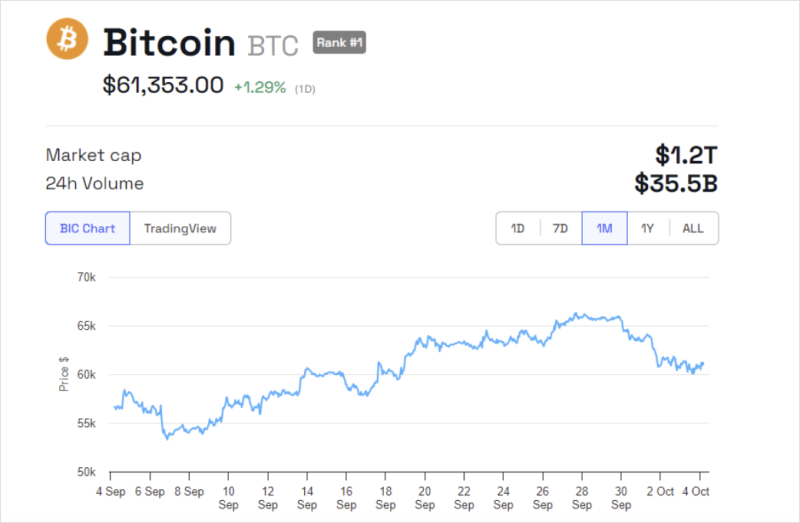Switch chart to 1Y range
The image size is (800, 523).
pos(648,228)
